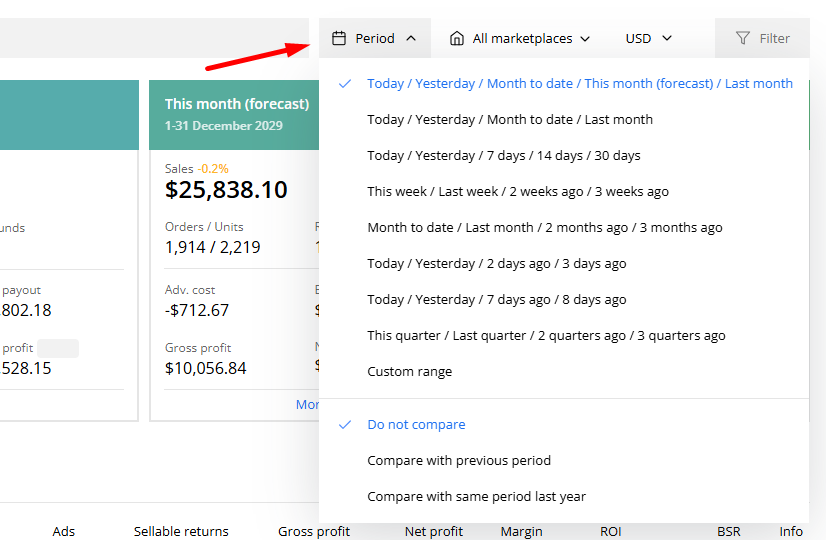826x540 pixels.
Task: Choose Today / Yesterday / 2 days ago / 3 days ago
Action: [x=496, y=263]
